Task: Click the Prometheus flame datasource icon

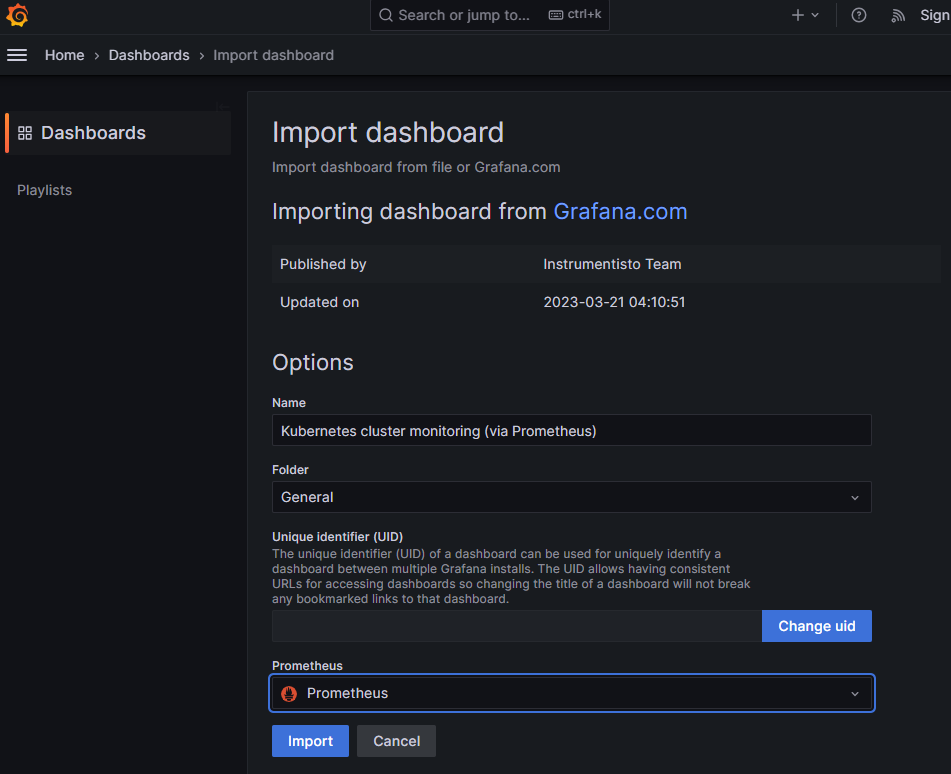Action: (x=289, y=693)
